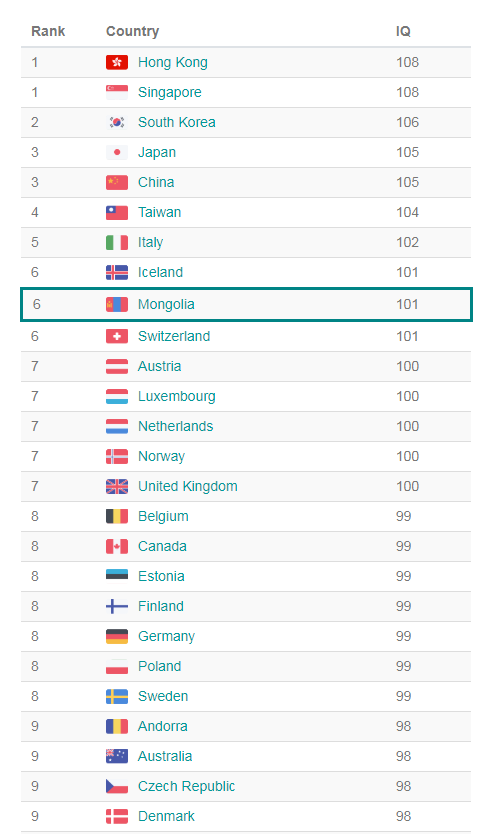Click the Mongolia flag in highlighted row
This screenshot has width=481, height=834.
pyautogui.click(x=117, y=304)
